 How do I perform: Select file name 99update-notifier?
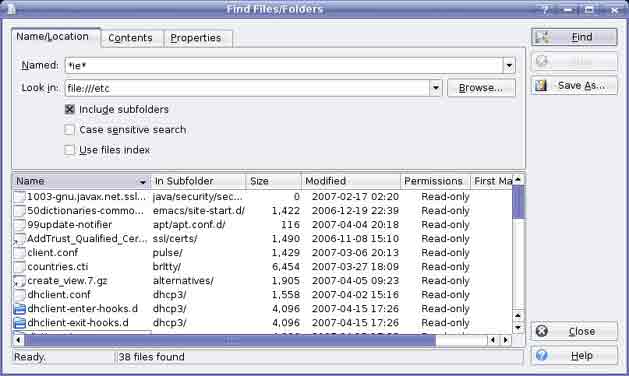coord(70,225)
